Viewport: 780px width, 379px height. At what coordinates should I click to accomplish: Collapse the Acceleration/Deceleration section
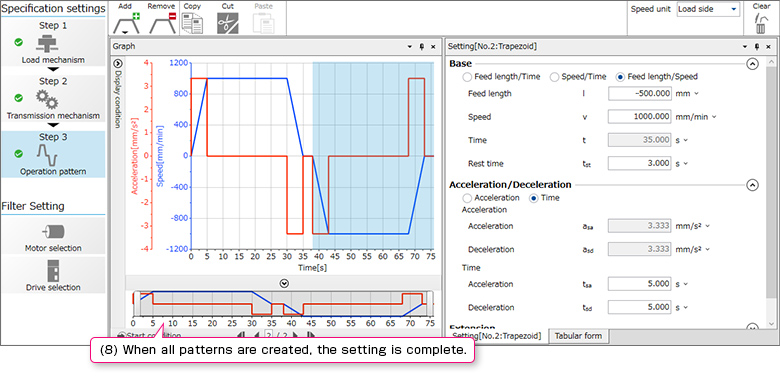(x=753, y=185)
